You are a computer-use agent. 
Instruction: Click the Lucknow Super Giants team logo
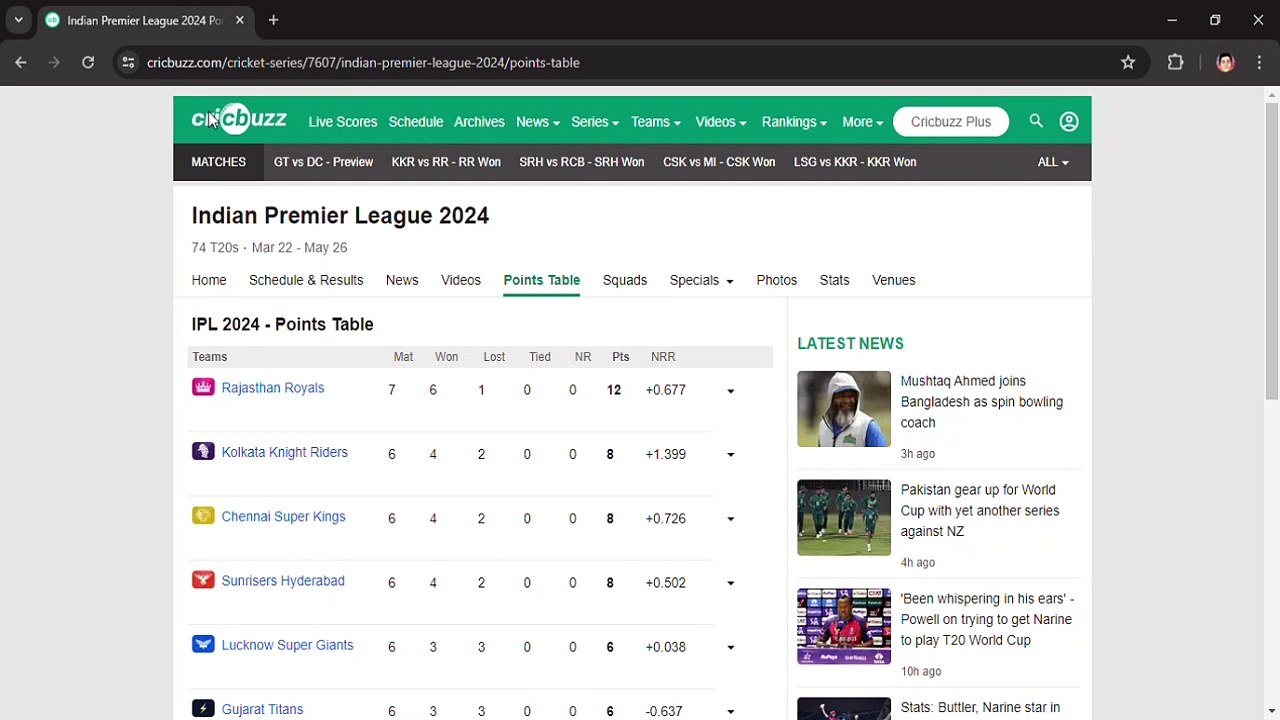tap(203, 644)
